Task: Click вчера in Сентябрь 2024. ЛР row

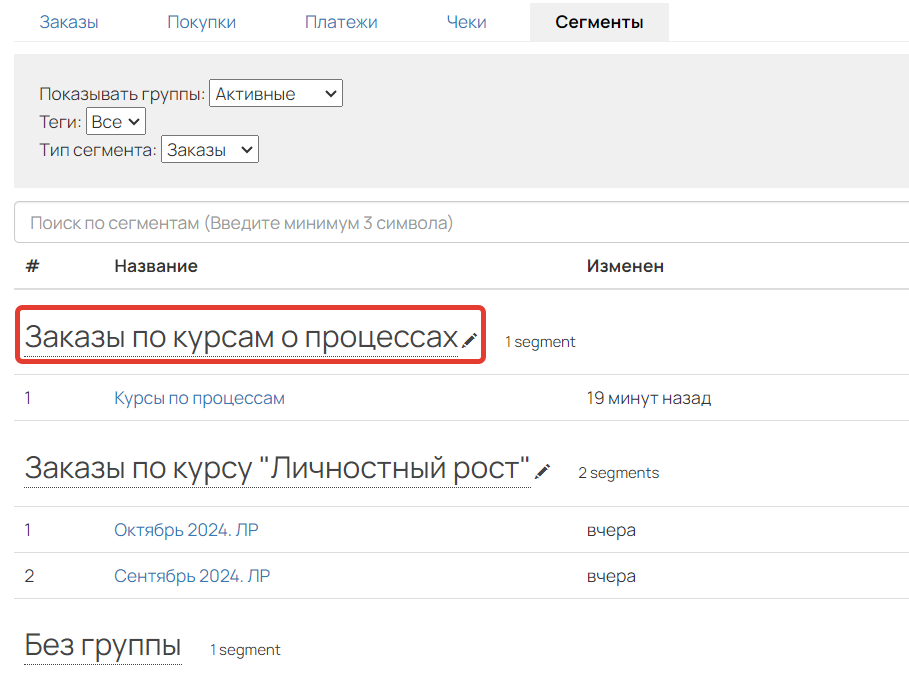Action: (x=611, y=576)
